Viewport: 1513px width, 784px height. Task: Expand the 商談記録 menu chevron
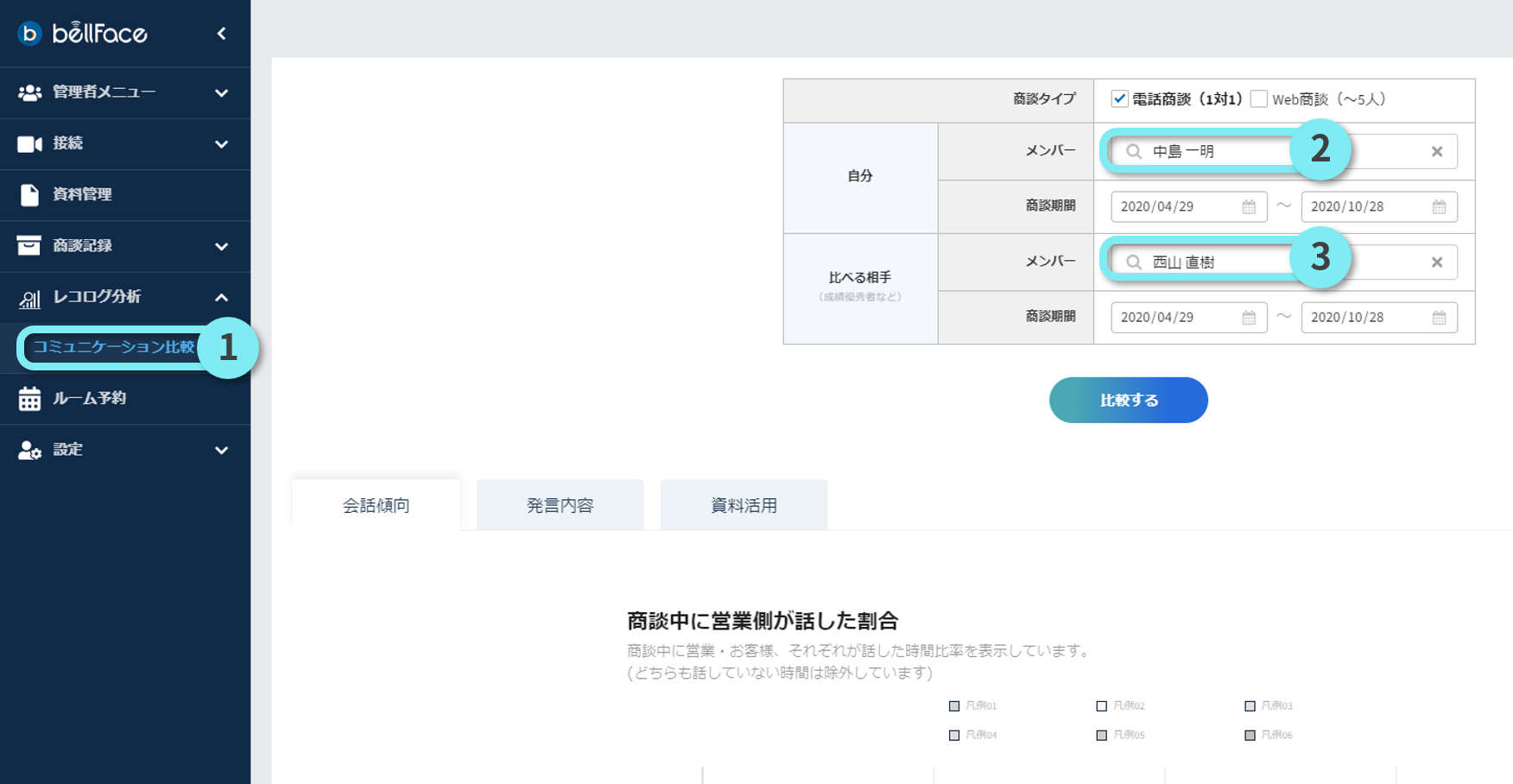pos(222,247)
